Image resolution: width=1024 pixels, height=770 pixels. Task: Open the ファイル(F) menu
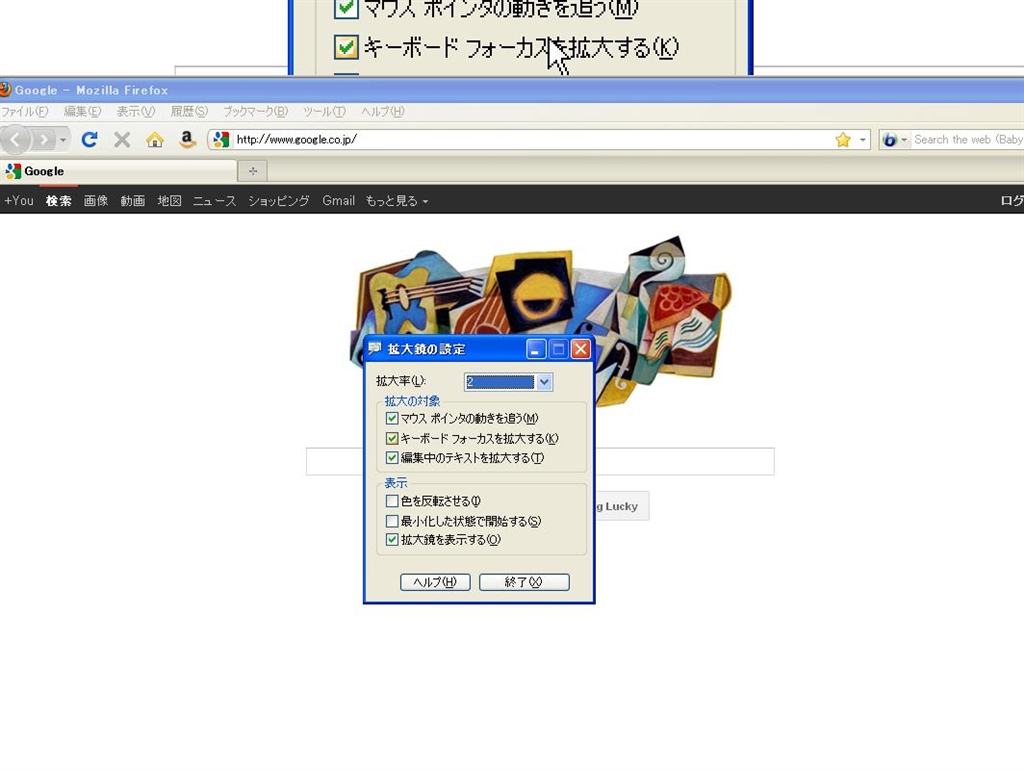point(25,111)
